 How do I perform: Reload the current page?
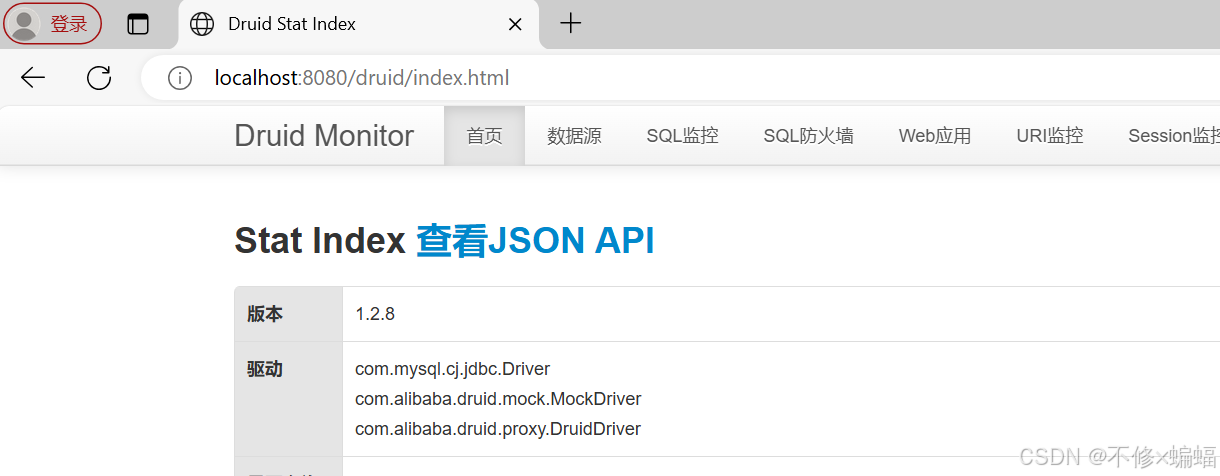[x=99, y=78]
